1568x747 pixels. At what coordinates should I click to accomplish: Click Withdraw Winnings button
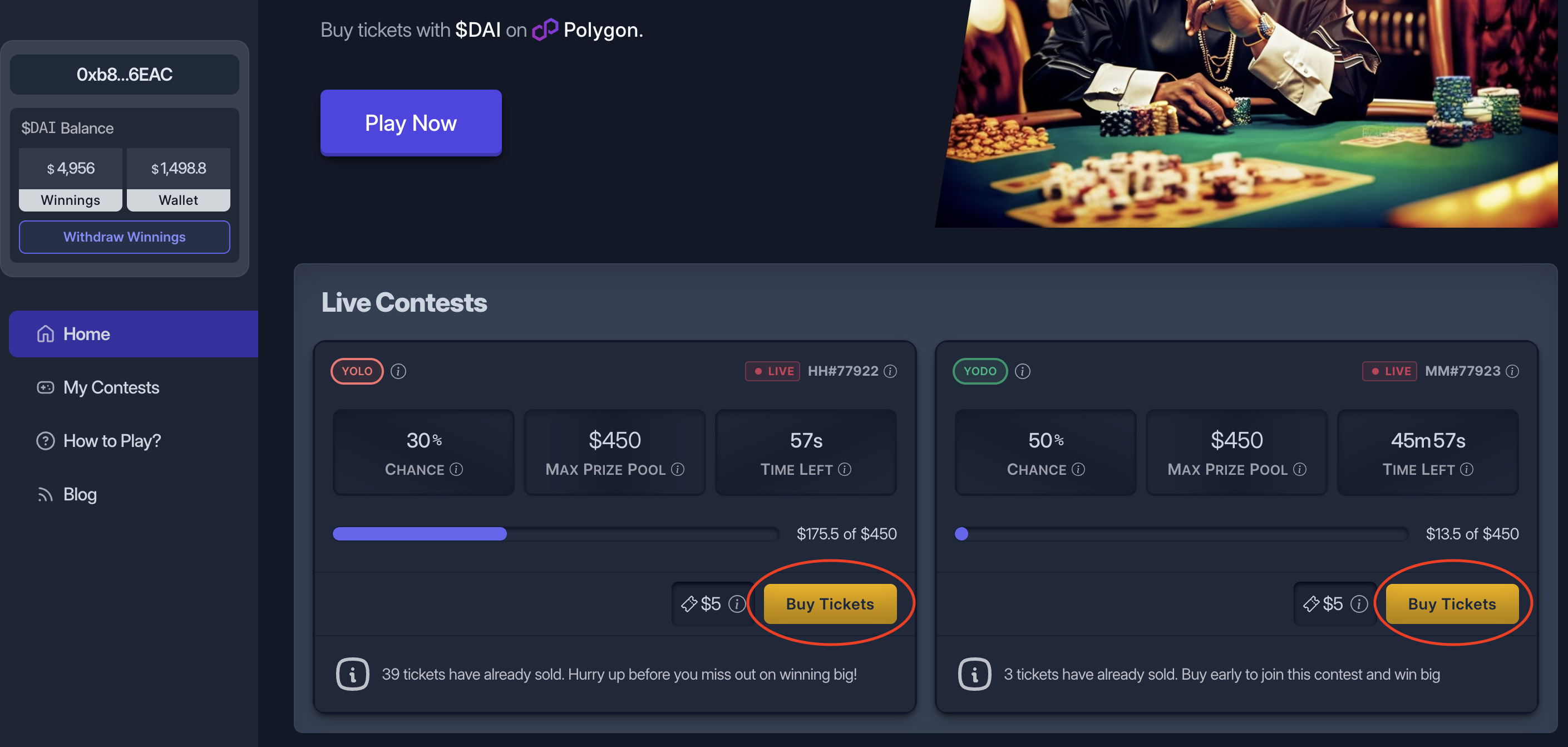(124, 237)
